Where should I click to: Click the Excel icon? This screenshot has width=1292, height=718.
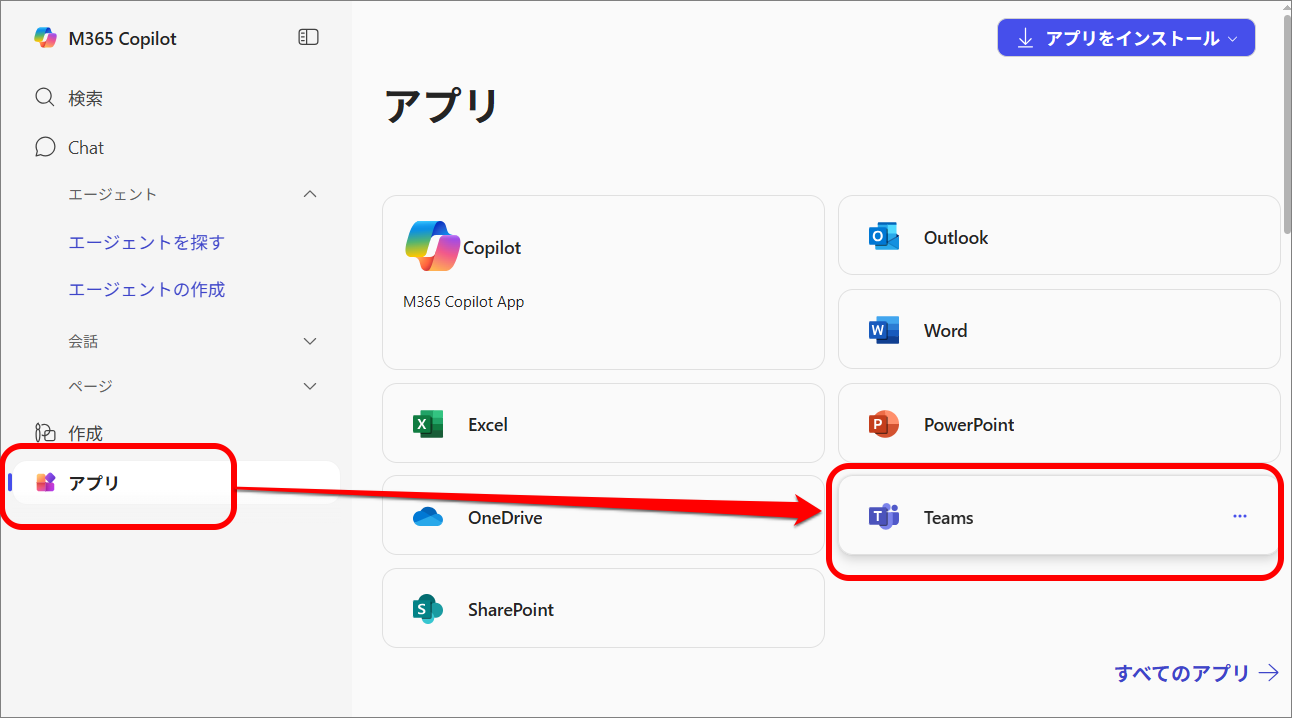coord(428,424)
